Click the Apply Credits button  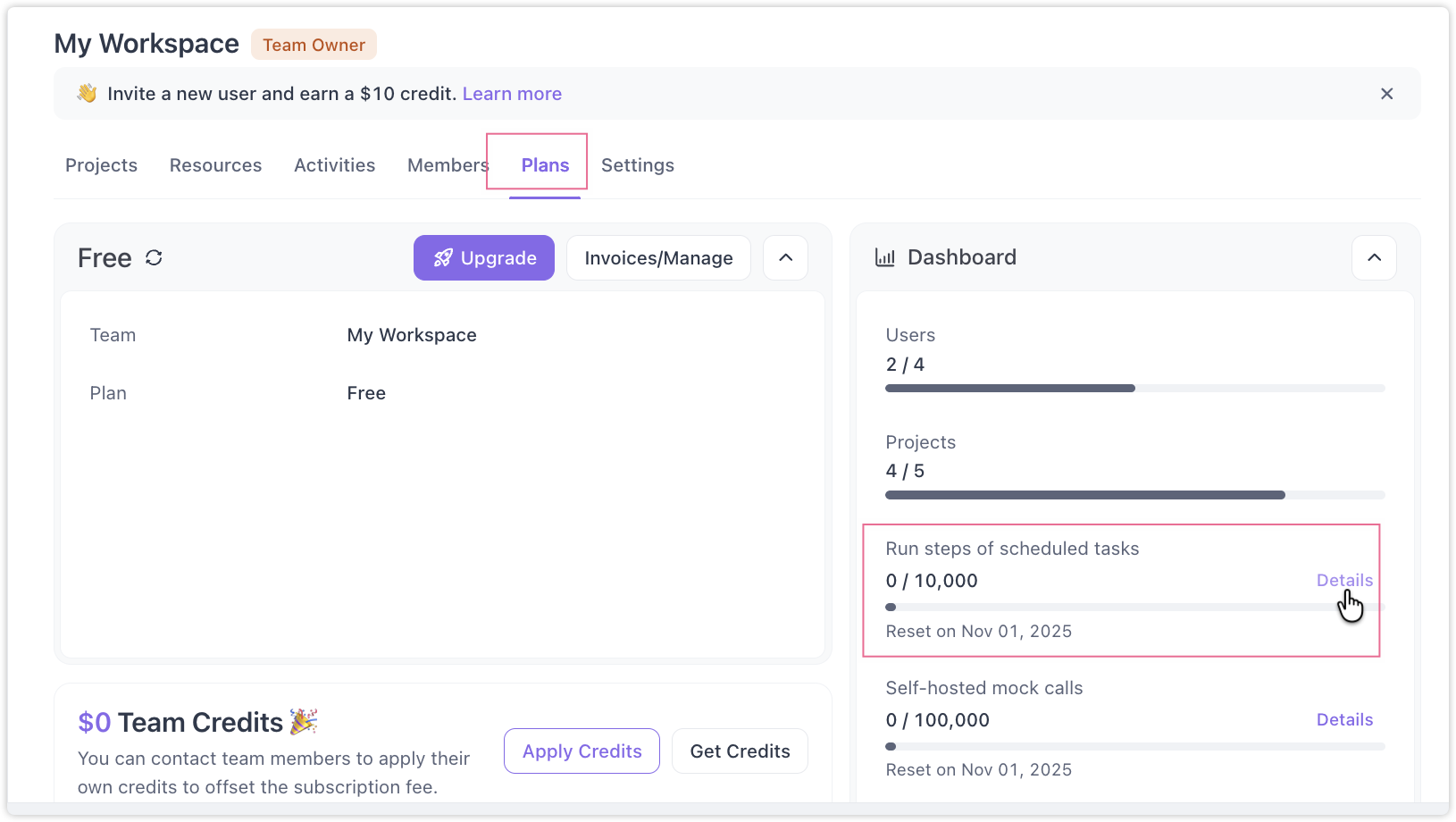point(582,751)
